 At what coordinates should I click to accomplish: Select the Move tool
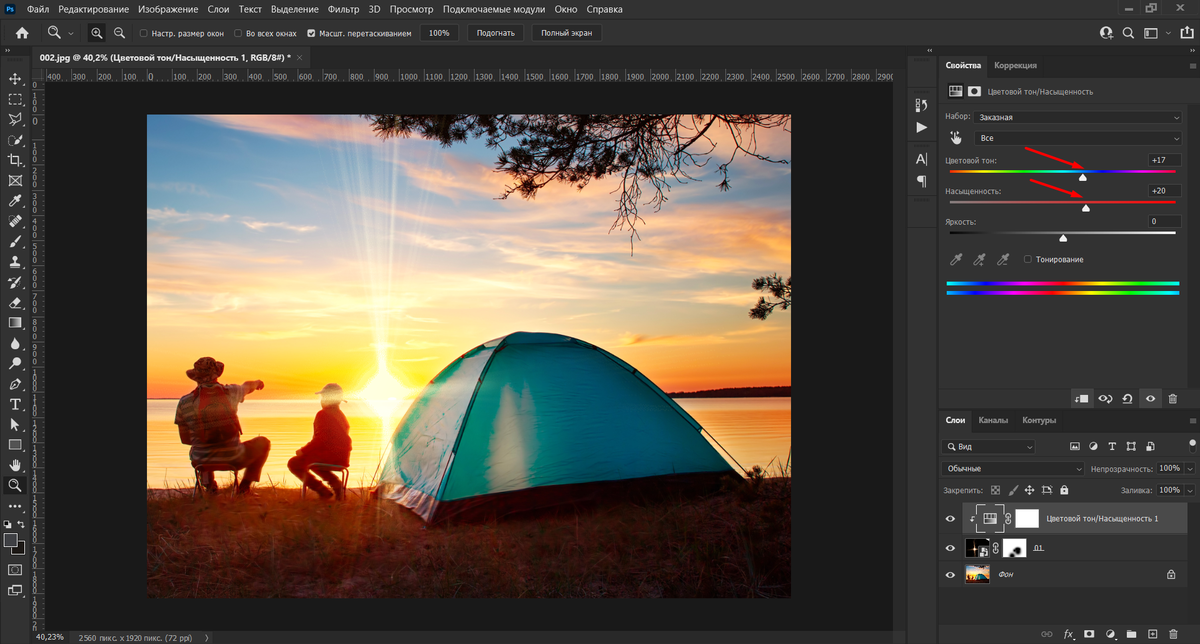[15, 79]
